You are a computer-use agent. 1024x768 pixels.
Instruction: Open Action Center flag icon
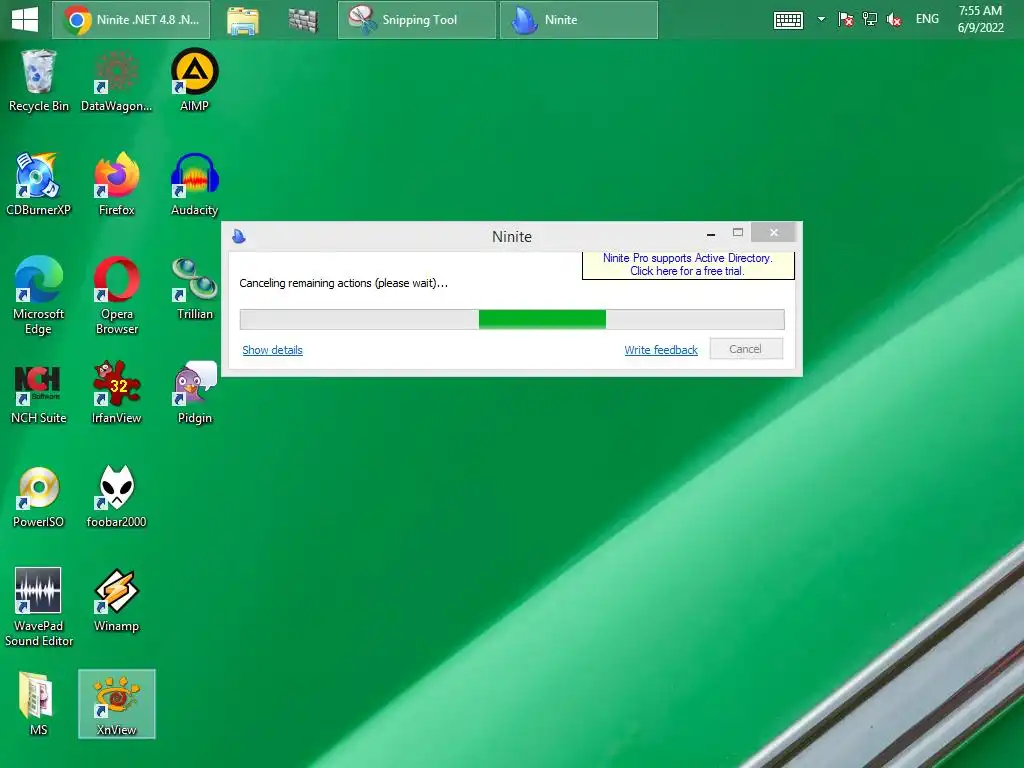click(x=846, y=20)
